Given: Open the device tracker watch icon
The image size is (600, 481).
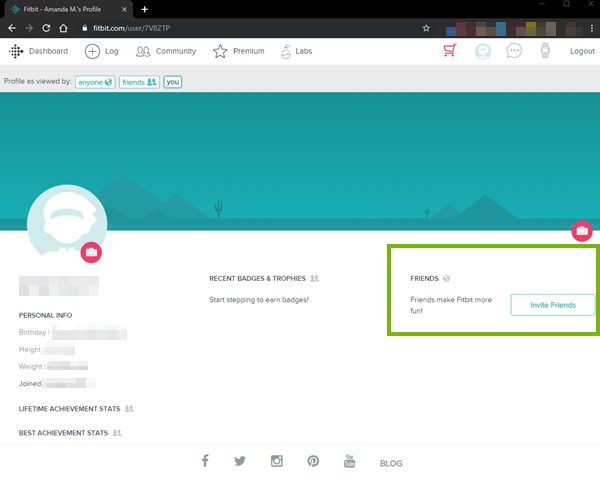Looking at the screenshot, I should pyautogui.click(x=545, y=51).
